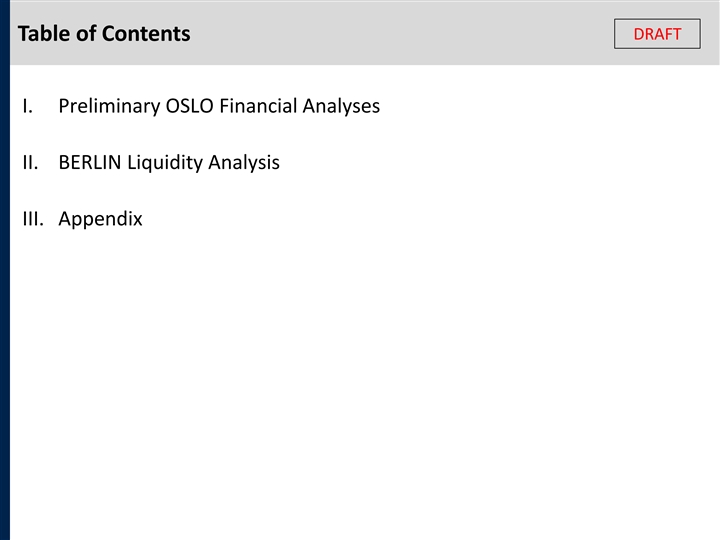Select the word BERLIN
This screenshot has height=540, width=720.
coord(90,162)
